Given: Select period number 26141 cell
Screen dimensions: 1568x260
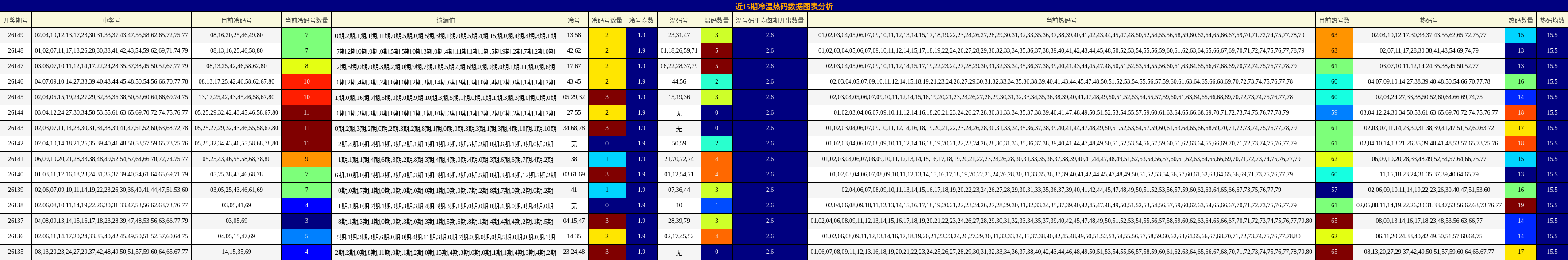Looking at the screenshot, I should [x=16, y=159].
